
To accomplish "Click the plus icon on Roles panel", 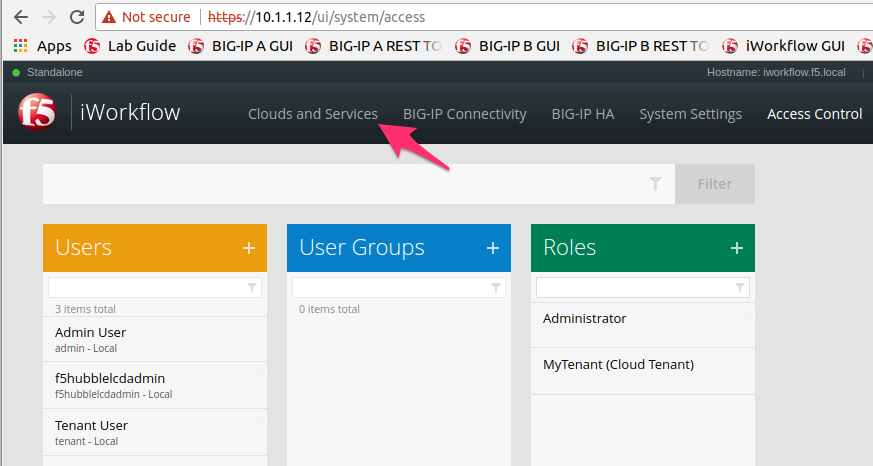I will (737, 248).
